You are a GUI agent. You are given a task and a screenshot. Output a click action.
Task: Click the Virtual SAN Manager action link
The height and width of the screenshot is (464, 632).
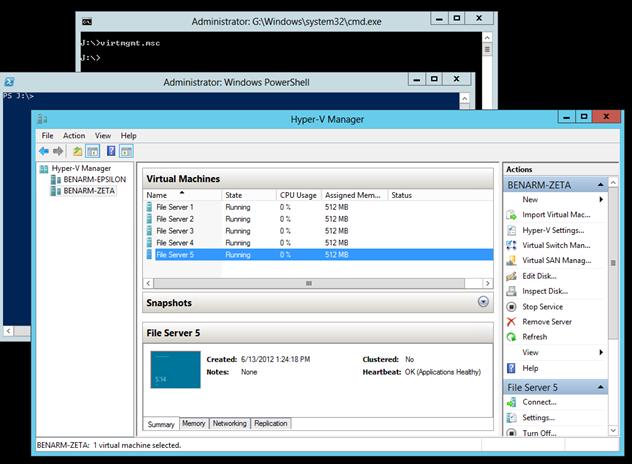point(557,260)
